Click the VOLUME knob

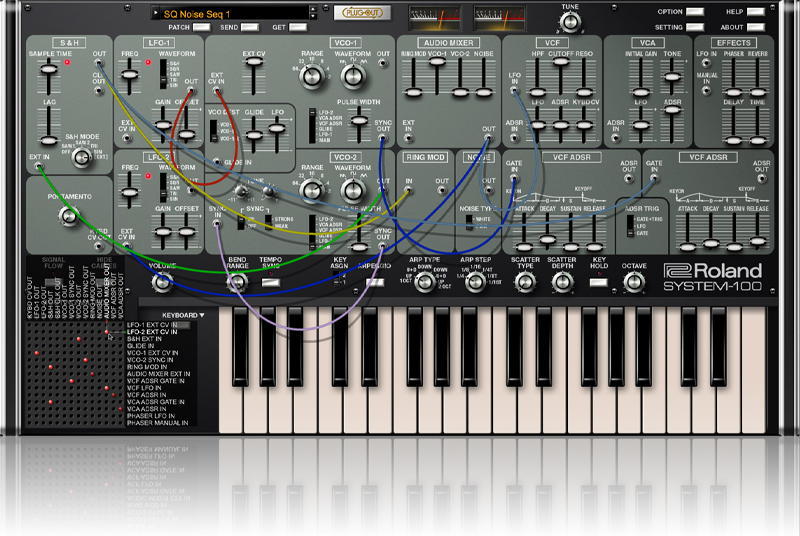pos(162,282)
